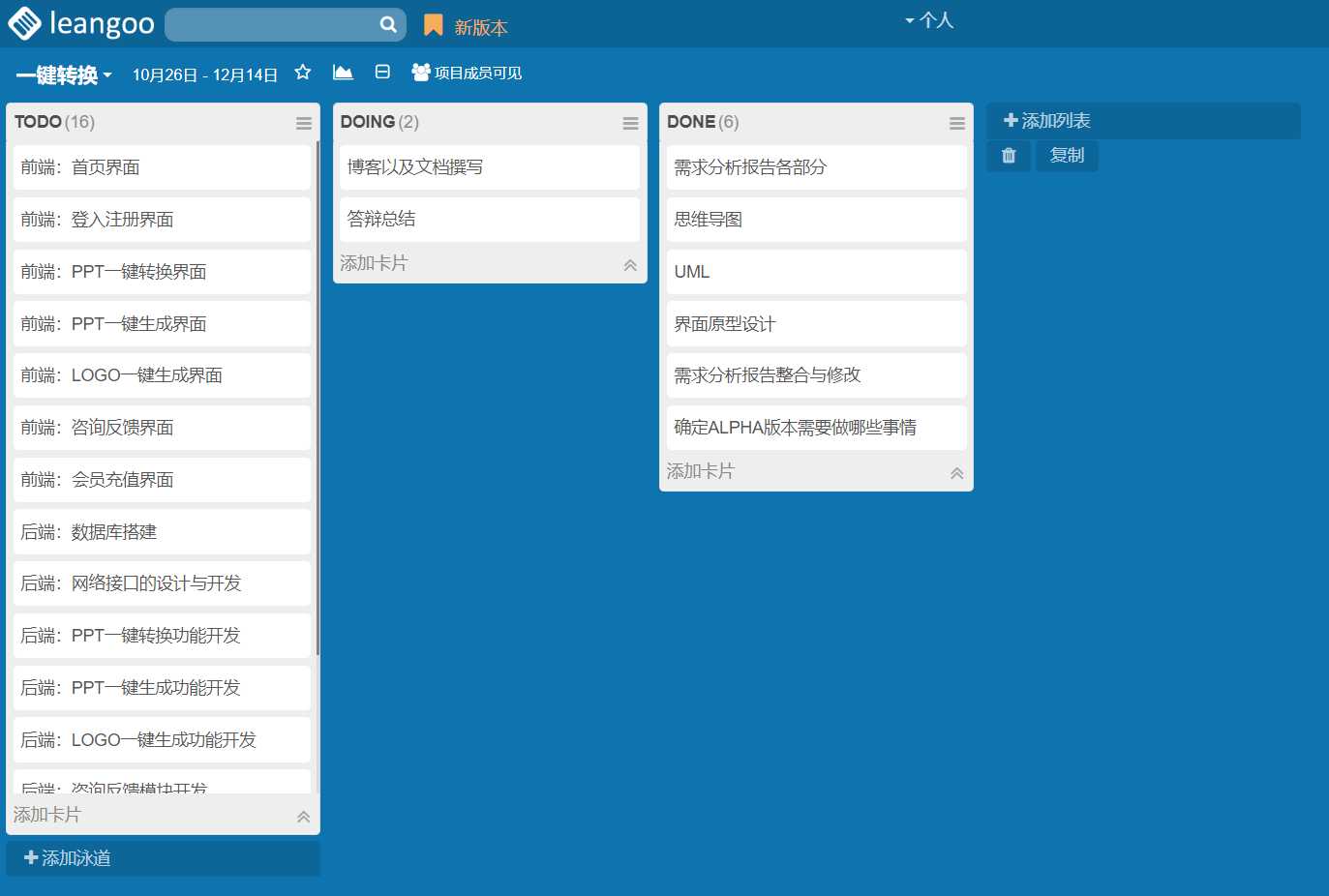Viewport: 1329px width, 896px height.
Task: Open card 博客以及文档撰写
Action: tap(489, 167)
